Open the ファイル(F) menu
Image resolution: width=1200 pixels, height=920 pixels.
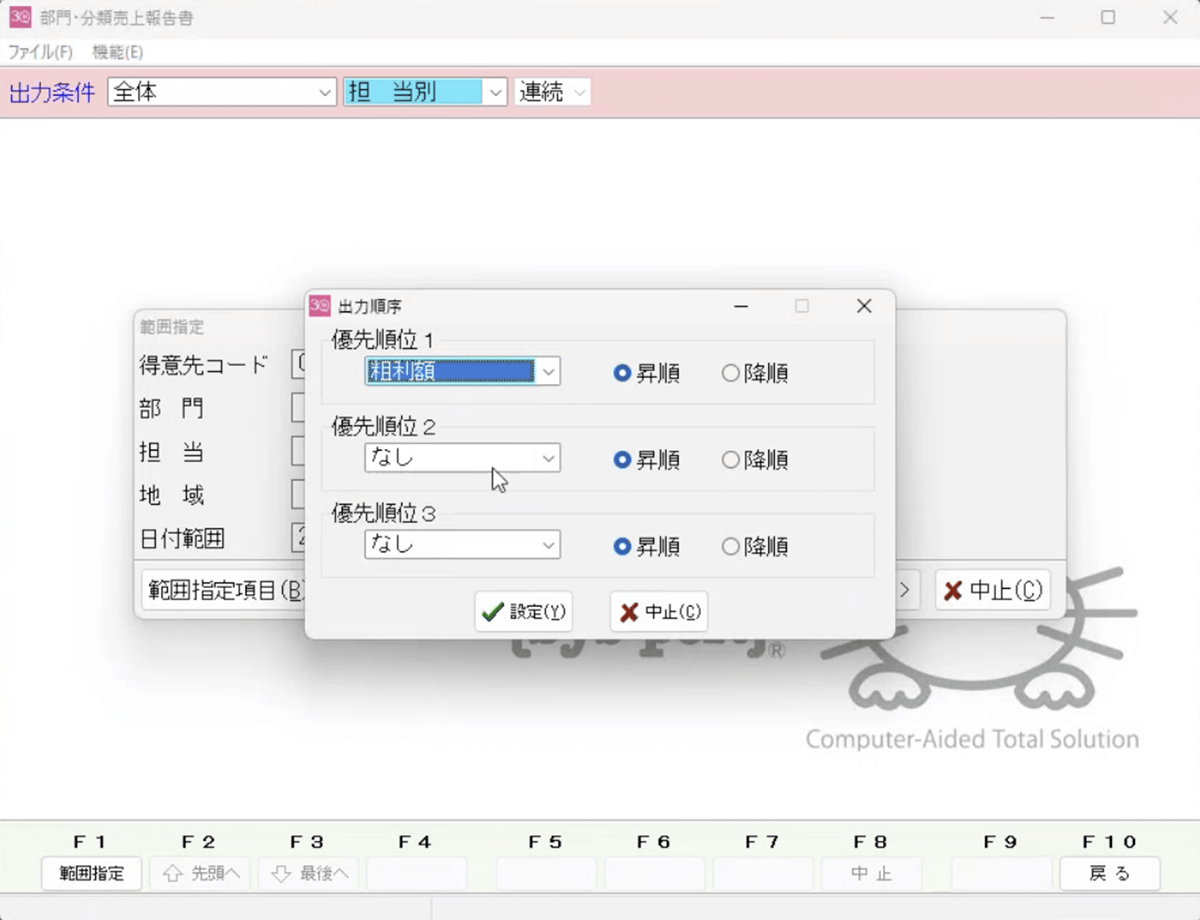point(40,52)
